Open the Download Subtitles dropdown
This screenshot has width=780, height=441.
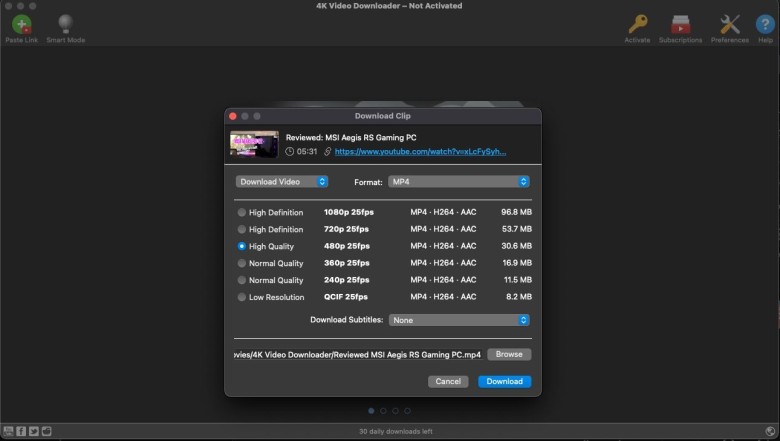click(x=459, y=320)
